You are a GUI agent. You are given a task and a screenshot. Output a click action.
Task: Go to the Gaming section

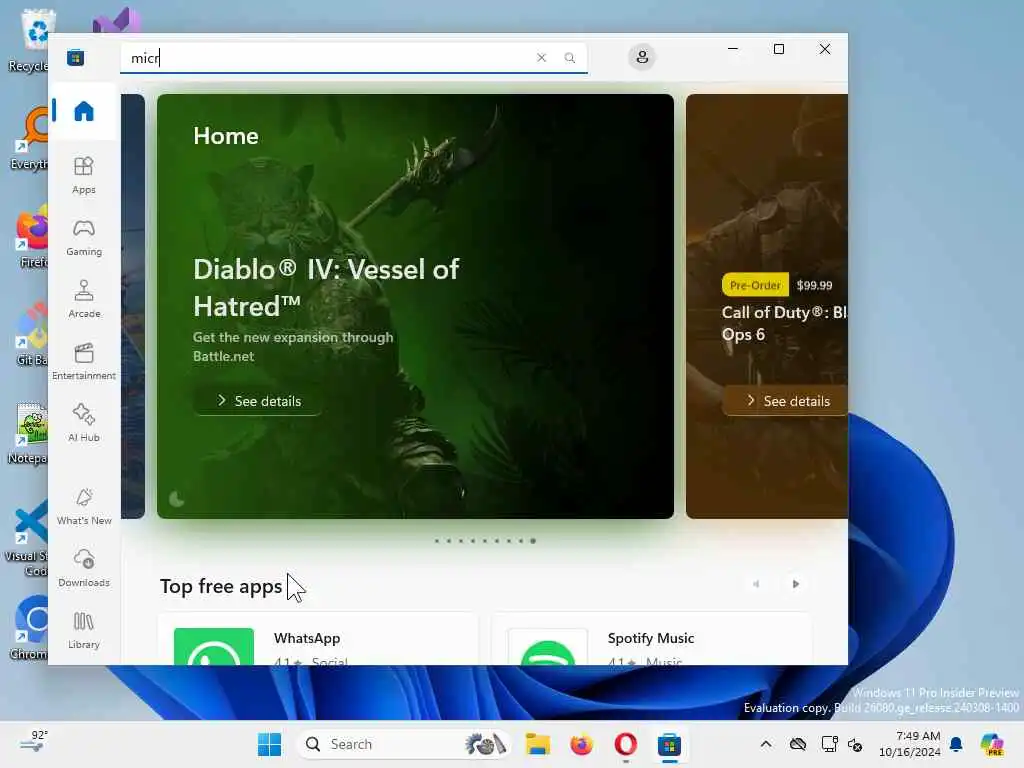click(x=84, y=237)
